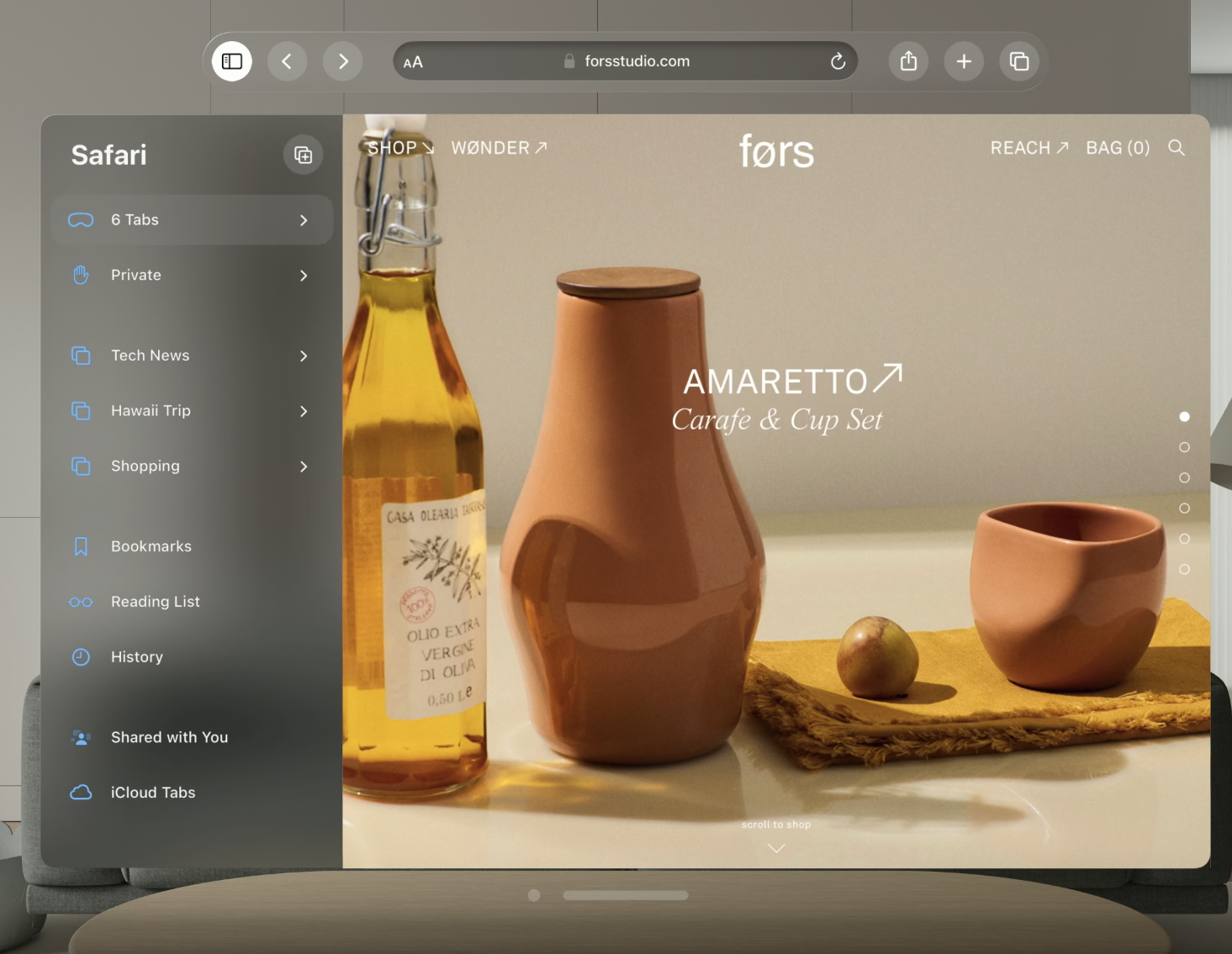The width and height of the screenshot is (1232, 954).
Task: Click the scroll to shop text
Action: pos(776,825)
